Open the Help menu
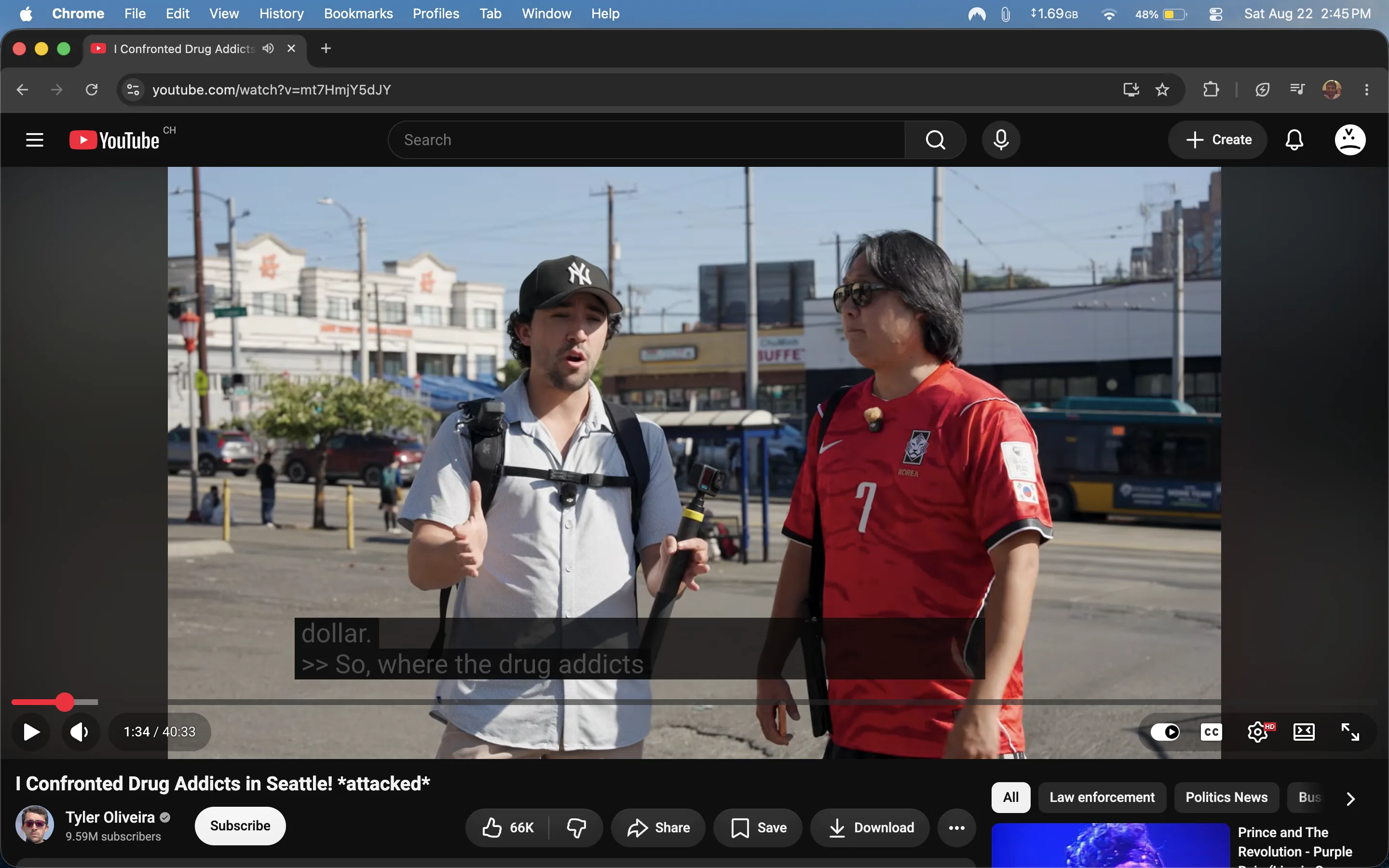 (606, 14)
